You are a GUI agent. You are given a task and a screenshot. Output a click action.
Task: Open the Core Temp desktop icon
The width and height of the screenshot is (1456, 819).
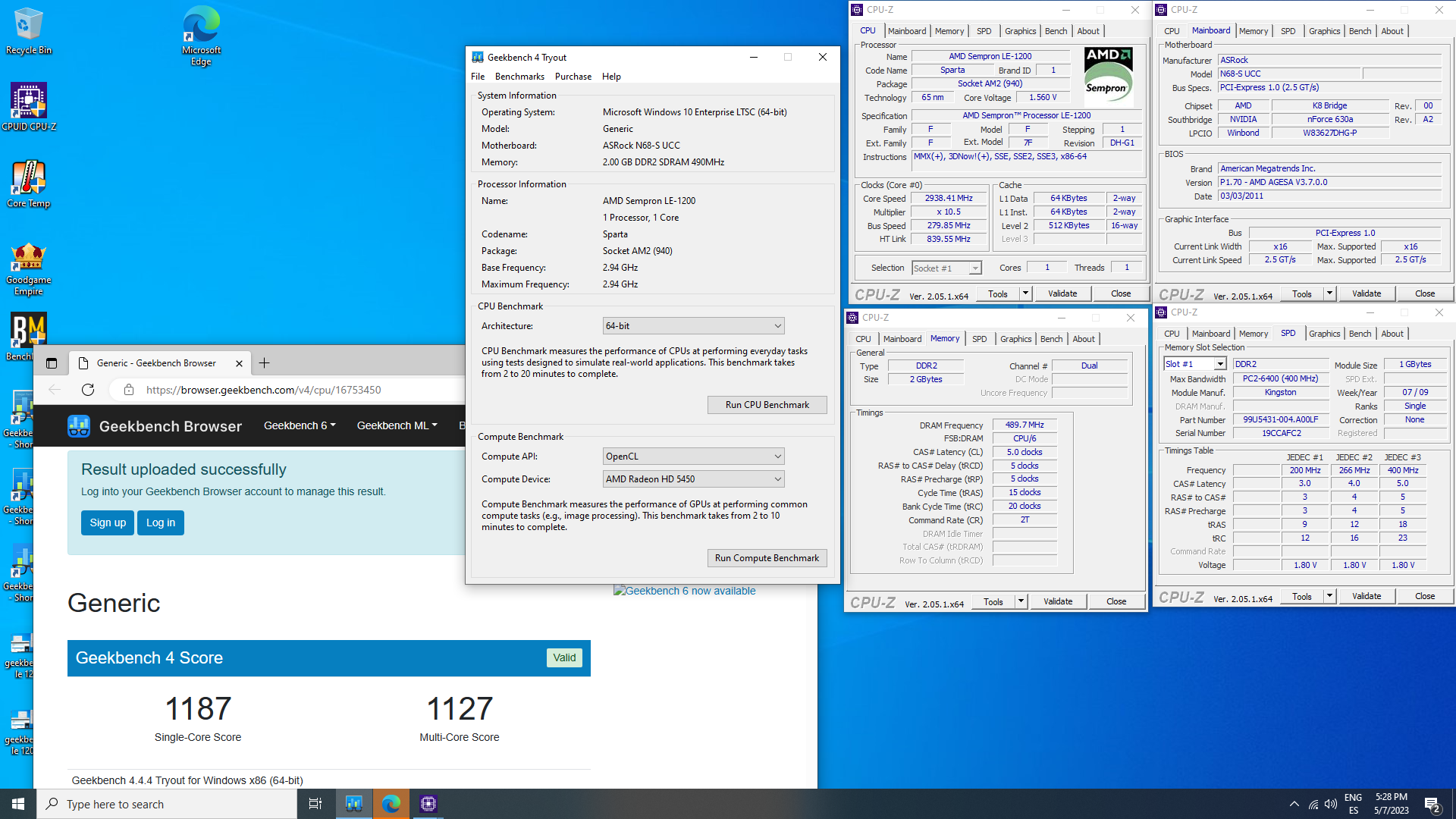point(28,184)
